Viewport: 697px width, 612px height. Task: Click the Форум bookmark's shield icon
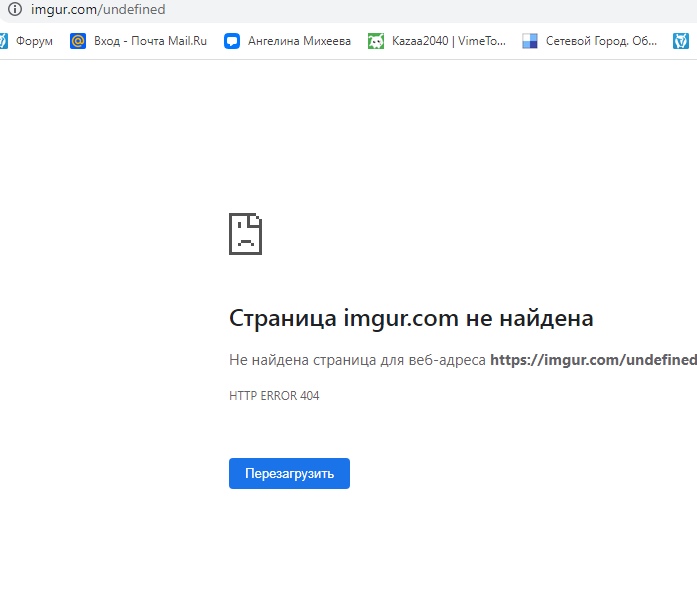3,41
